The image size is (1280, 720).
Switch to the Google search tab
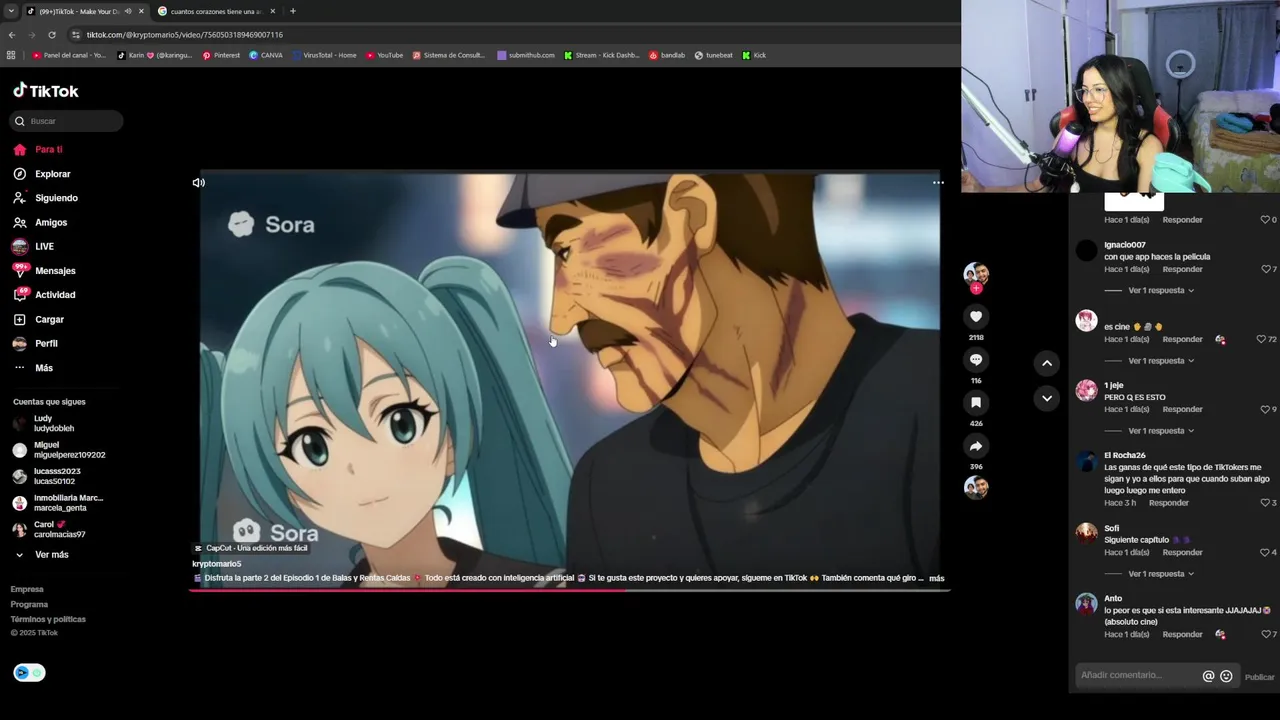(217, 11)
